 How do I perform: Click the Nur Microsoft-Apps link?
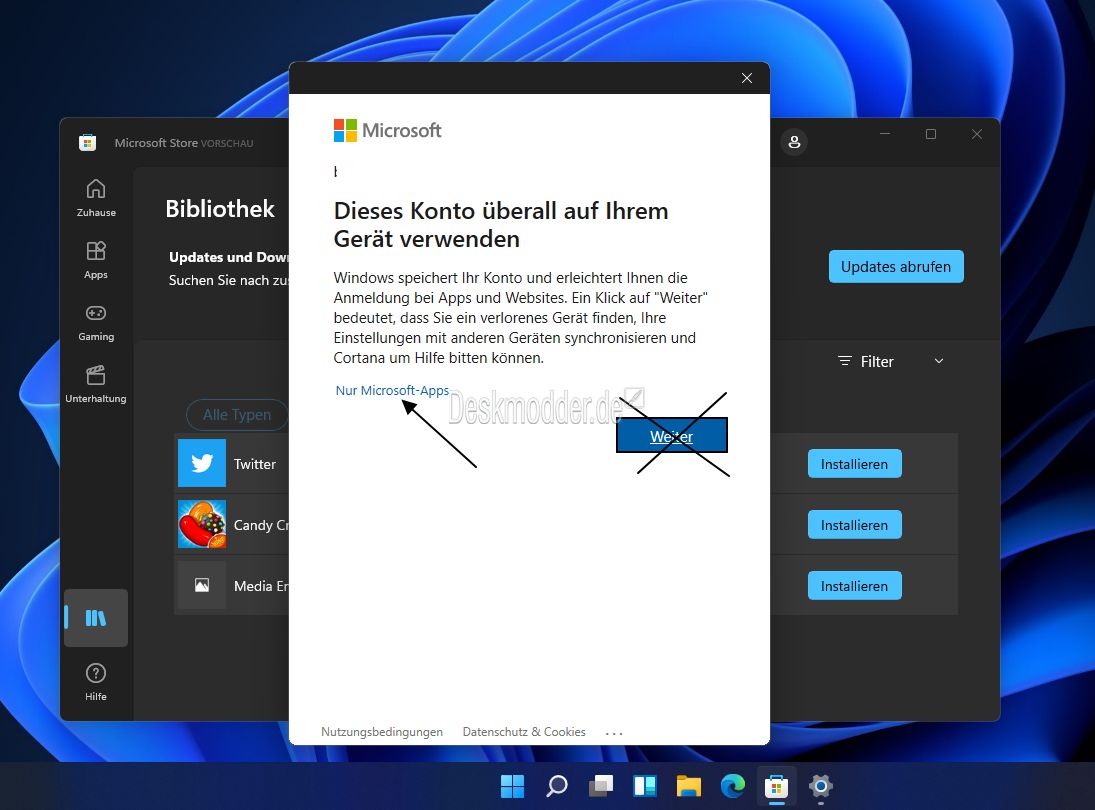(392, 390)
